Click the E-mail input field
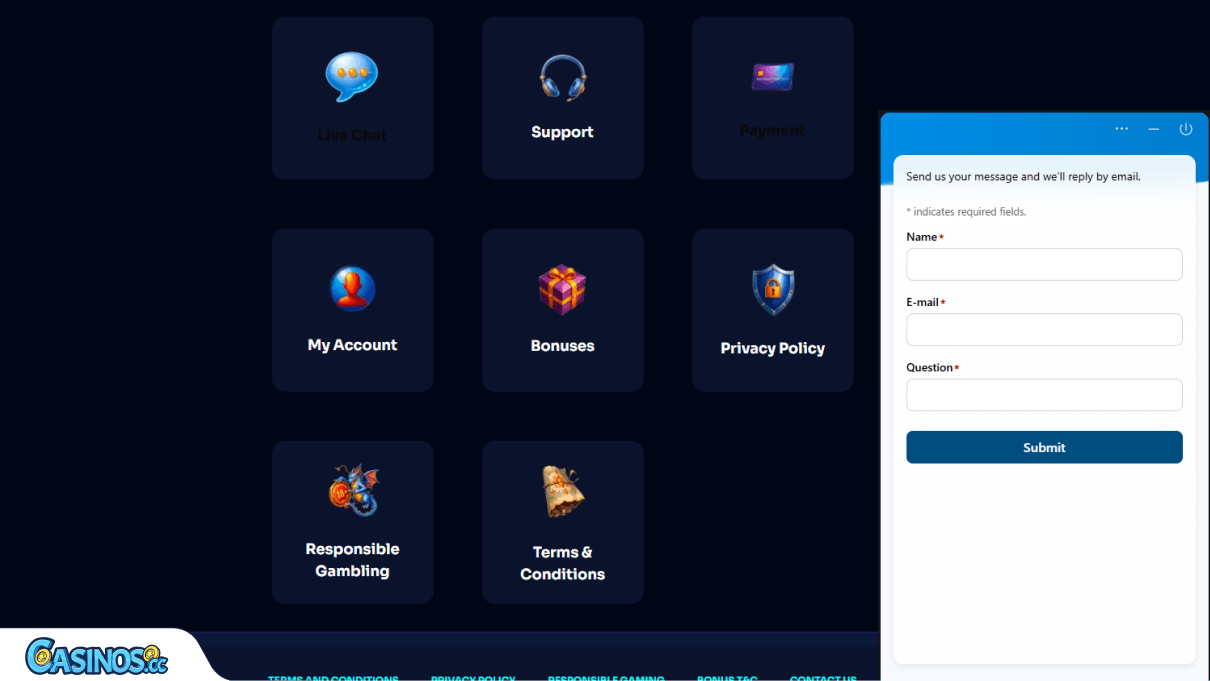The width and height of the screenshot is (1210, 681). 1044,329
